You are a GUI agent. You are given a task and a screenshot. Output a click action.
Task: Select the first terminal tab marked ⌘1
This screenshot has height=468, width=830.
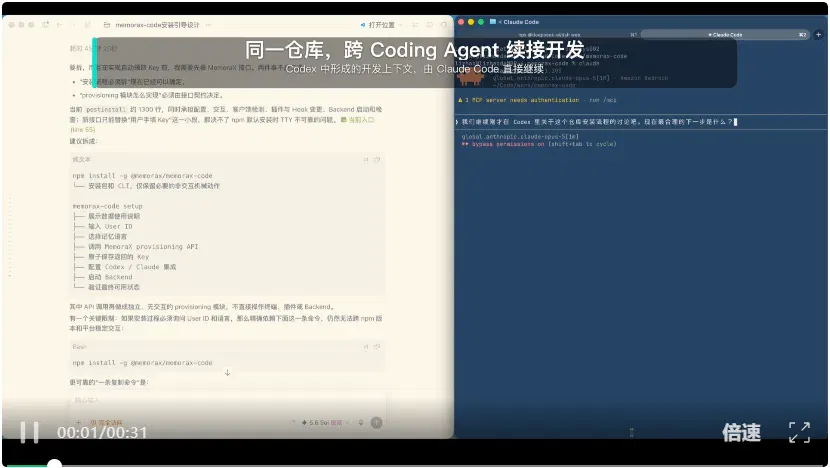click(x=551, y=34)
